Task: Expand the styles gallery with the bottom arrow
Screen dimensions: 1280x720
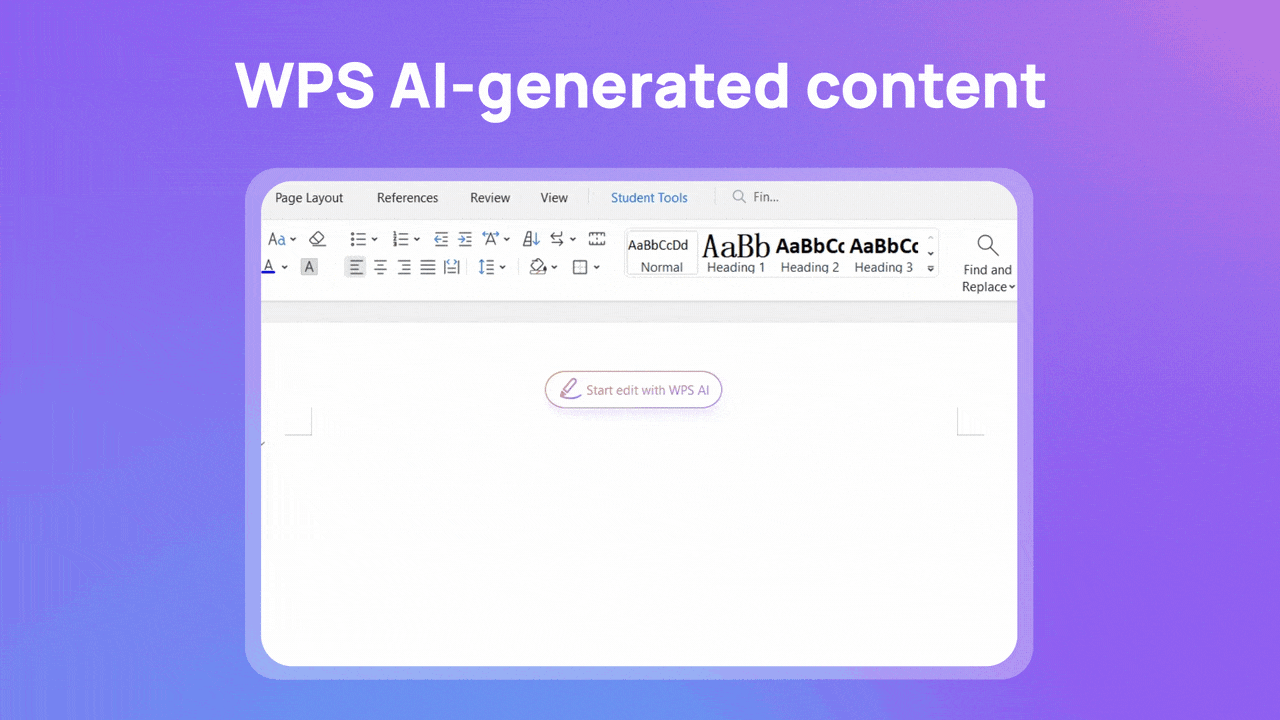Action: [931, 268]
